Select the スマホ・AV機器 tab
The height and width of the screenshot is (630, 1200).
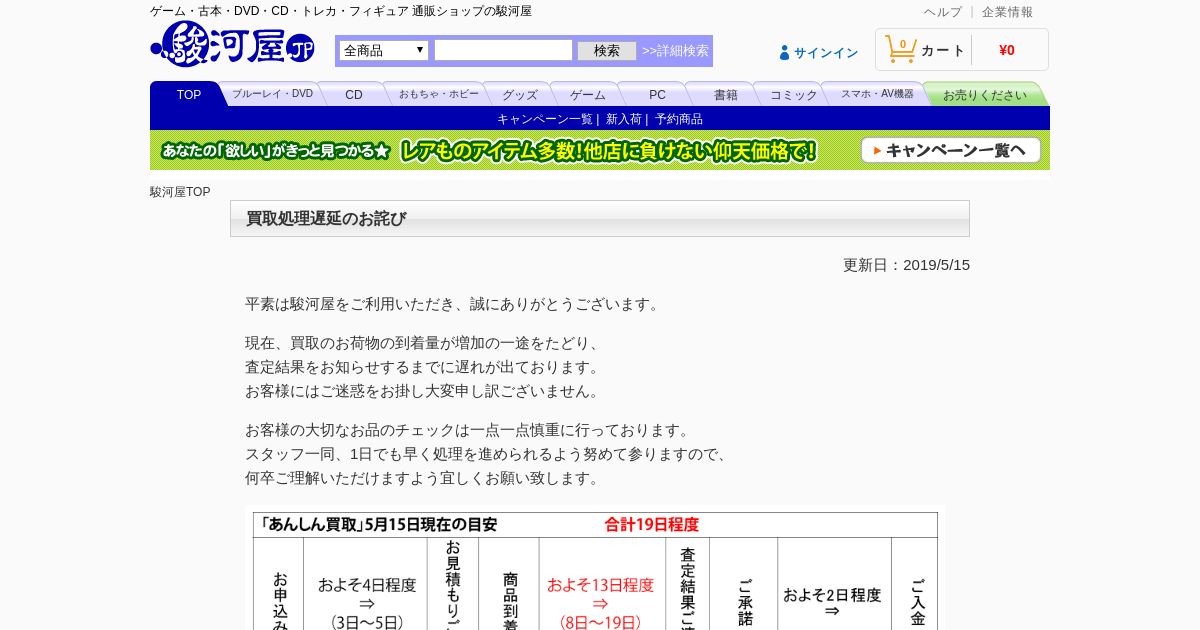[x=877, y=94]
